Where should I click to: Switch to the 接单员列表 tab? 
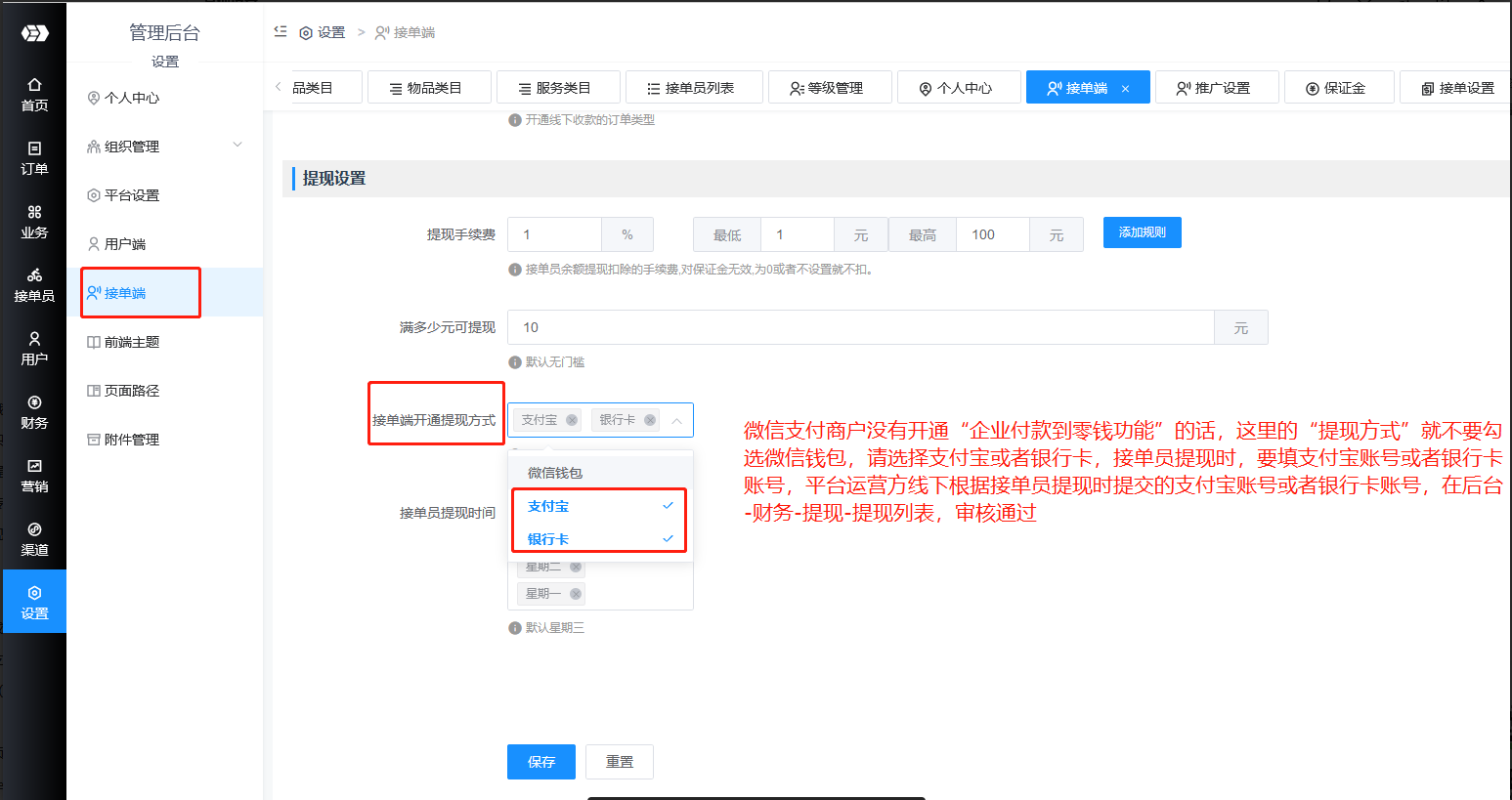coord(692,88)
